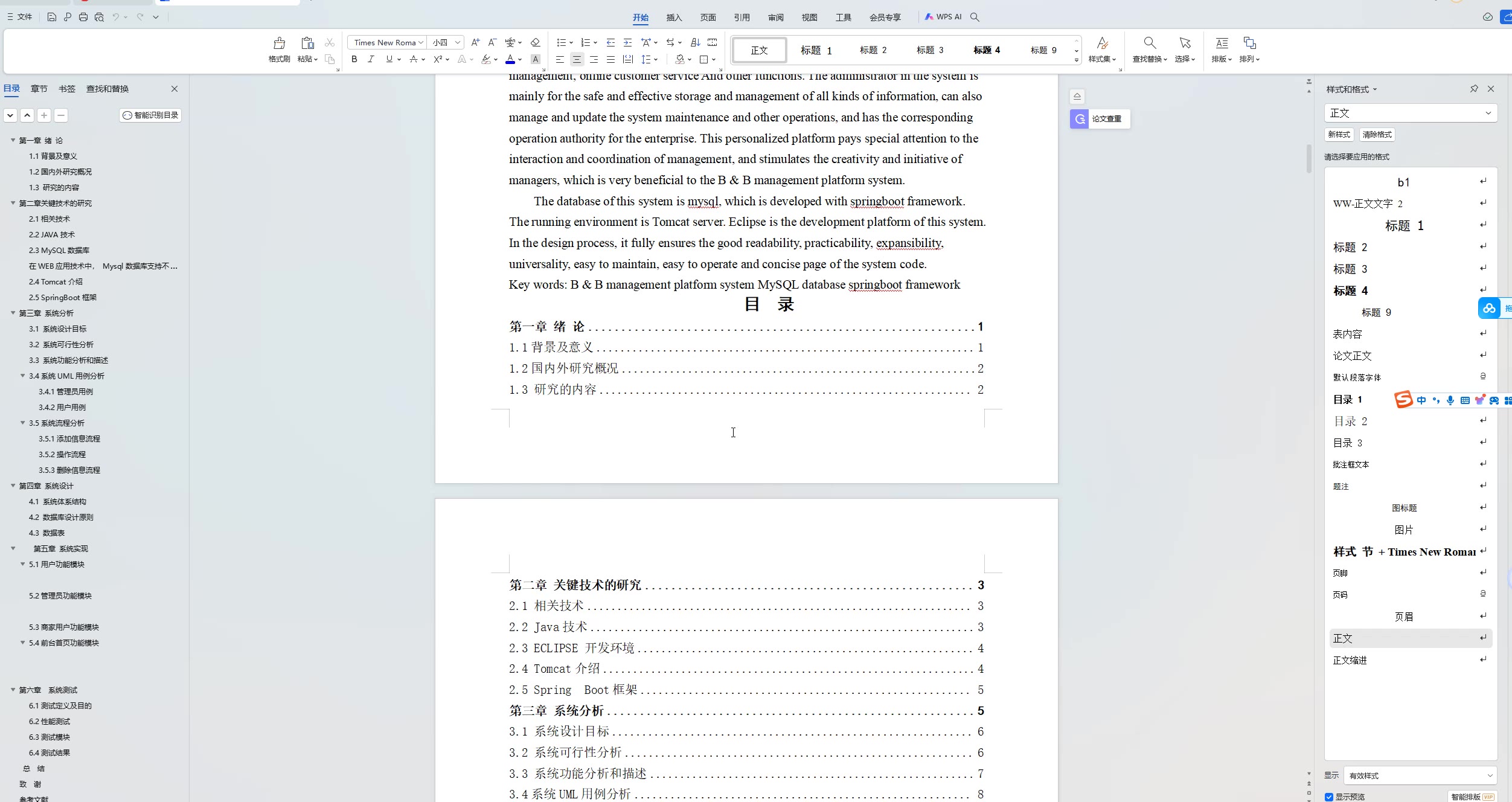Image resolution: width=1512 pixels, height=802 pixels.
Task: Click the Print icon in quick access toolbar
Action: (x=83, y=17)
